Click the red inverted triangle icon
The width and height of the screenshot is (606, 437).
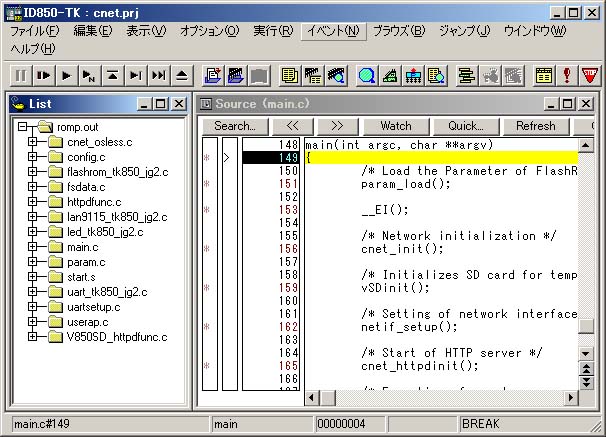(x=589, y=75)
